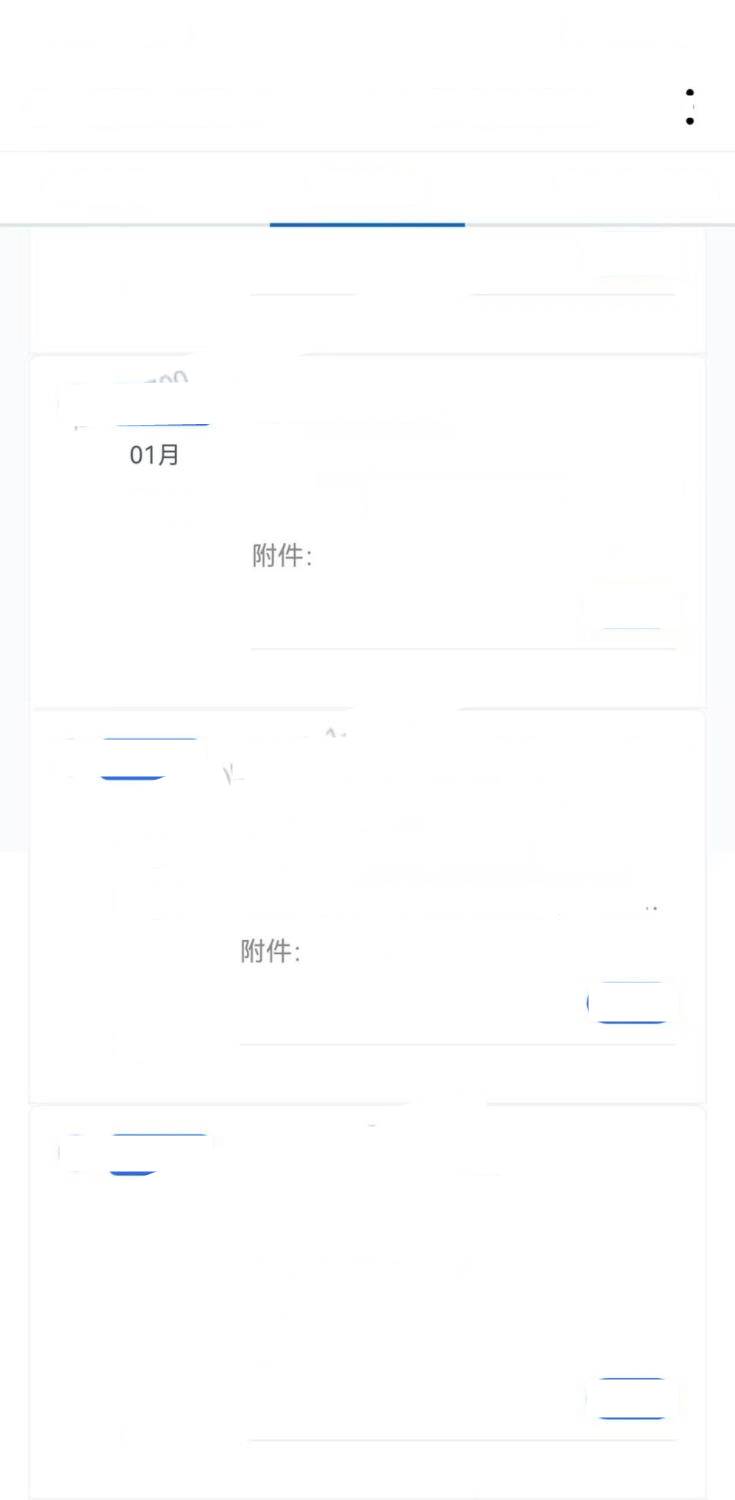Screen dimensions: 735x1500
Task: Open the partially visible card below the tabs
Action: coord(367,290)
